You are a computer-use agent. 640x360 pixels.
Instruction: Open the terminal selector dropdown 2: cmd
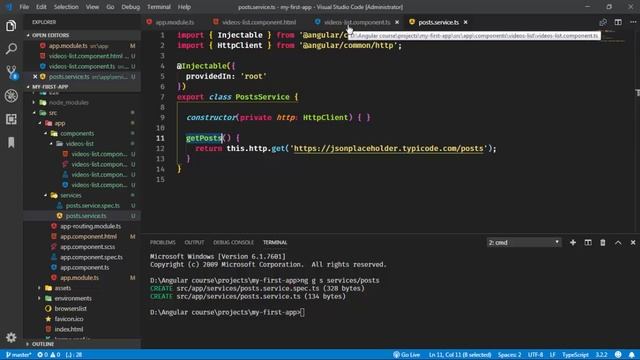pos(524,242)
